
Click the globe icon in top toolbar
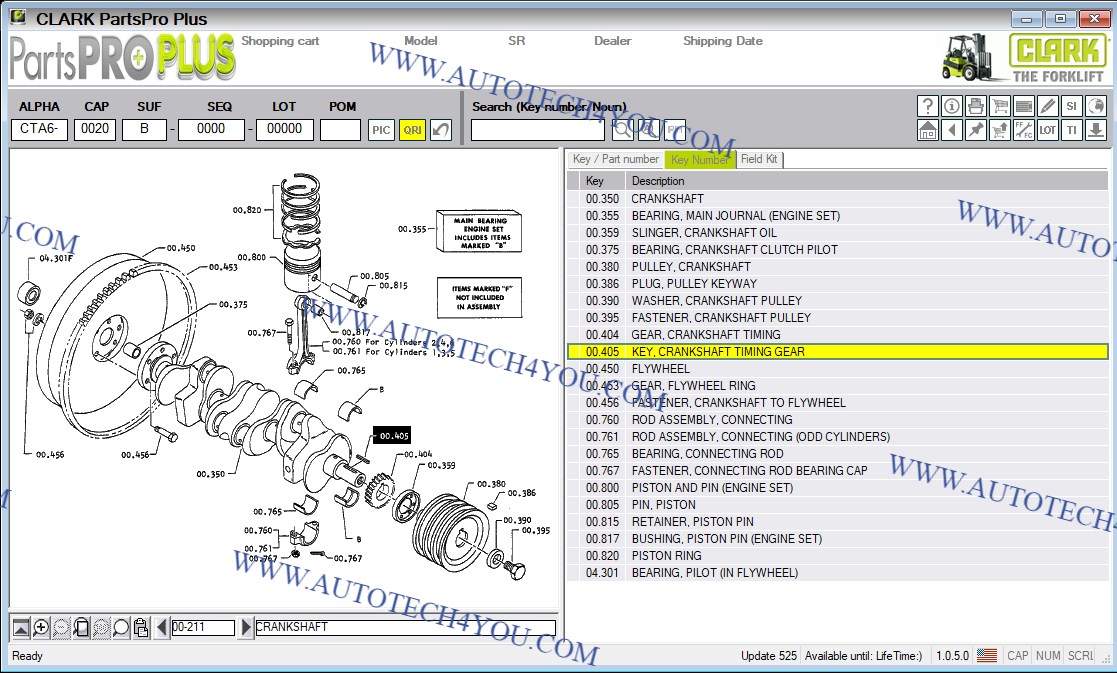click(1095, 106)
